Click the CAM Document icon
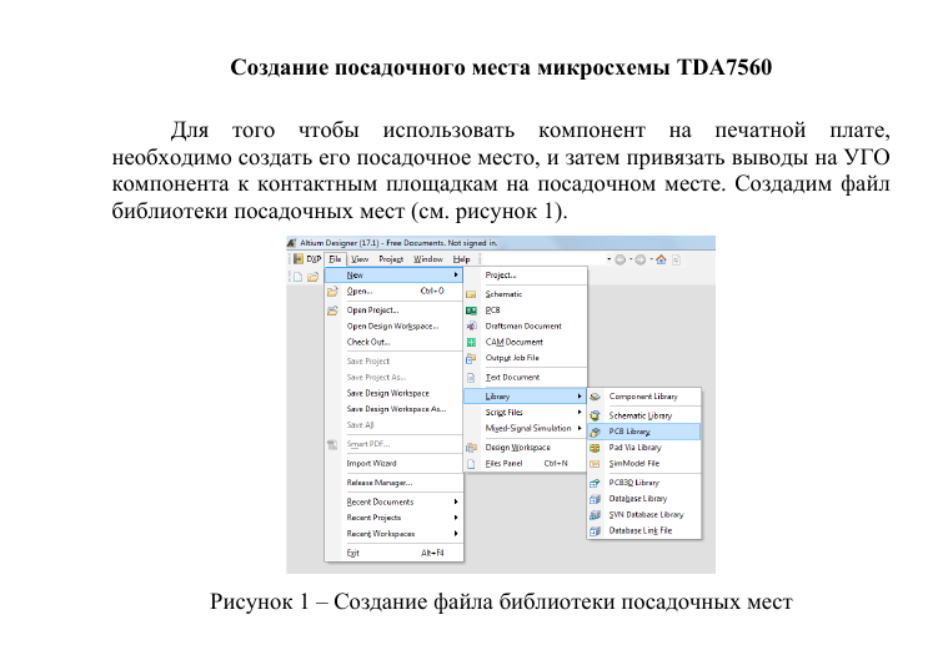 tap(471, 342)
